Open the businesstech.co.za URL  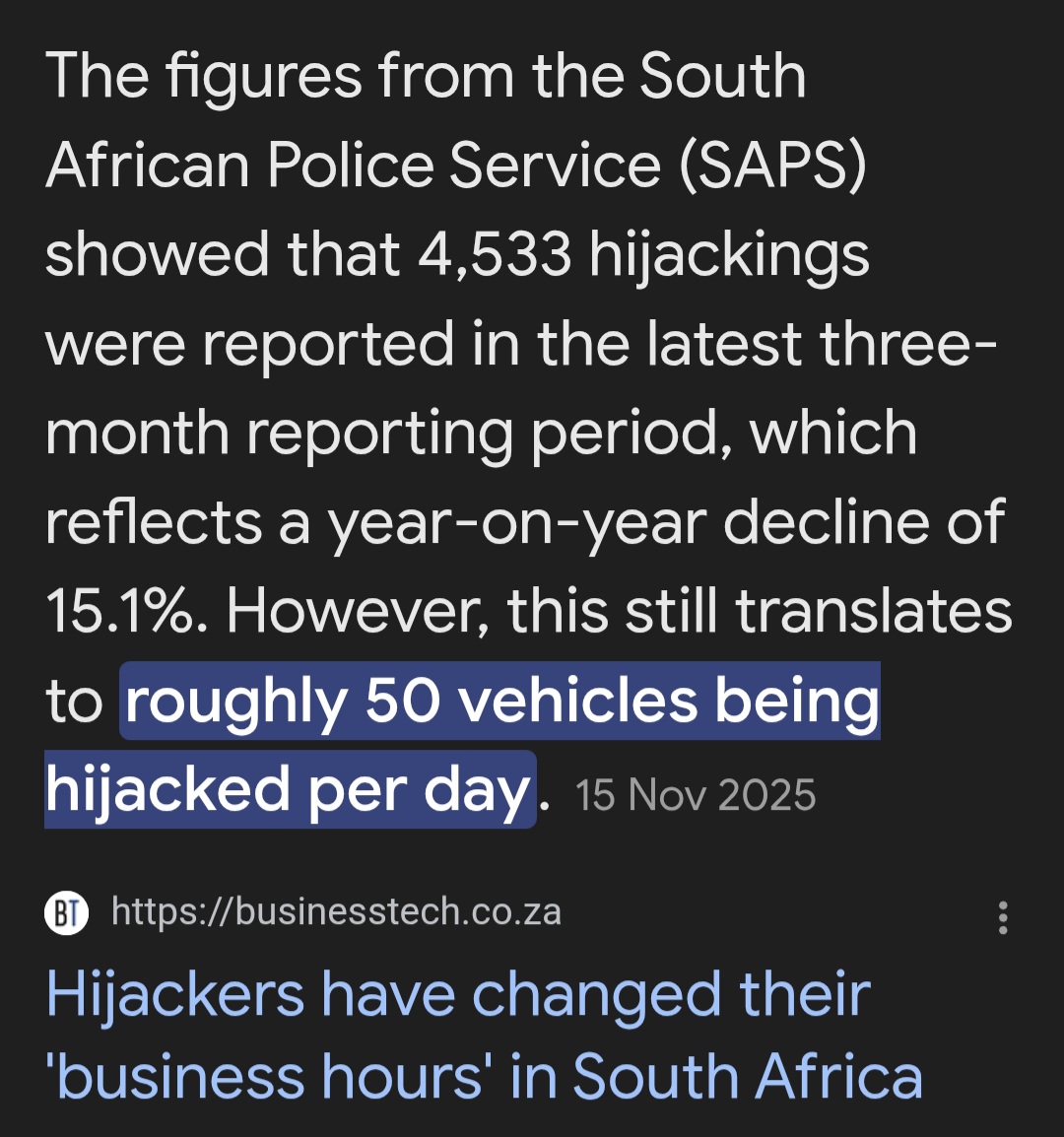point(336,912)
